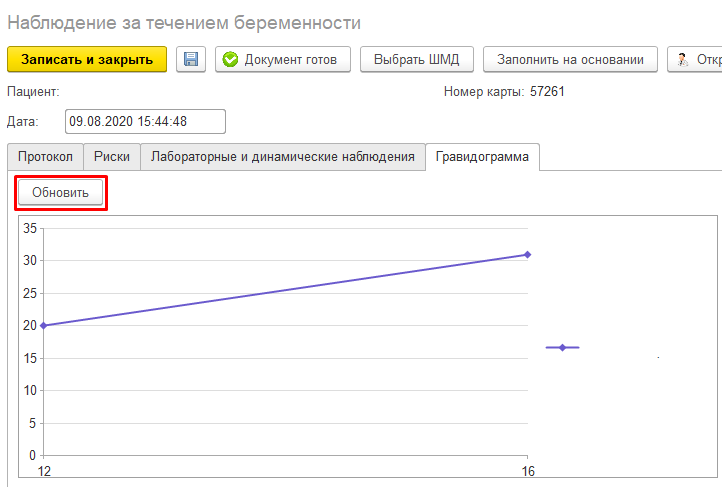Click the 'Наблюдение за течением беременности' title
The image size is (722, 487).
[x=183, y=22]
